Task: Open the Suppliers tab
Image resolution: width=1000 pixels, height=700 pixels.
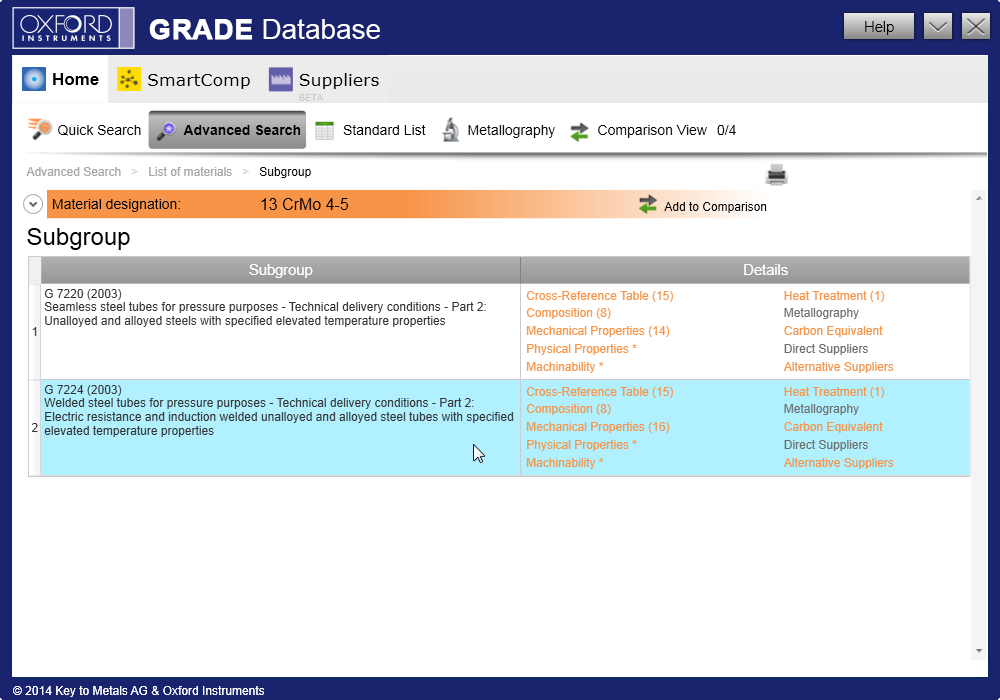Action: click(x=324, y=80)
